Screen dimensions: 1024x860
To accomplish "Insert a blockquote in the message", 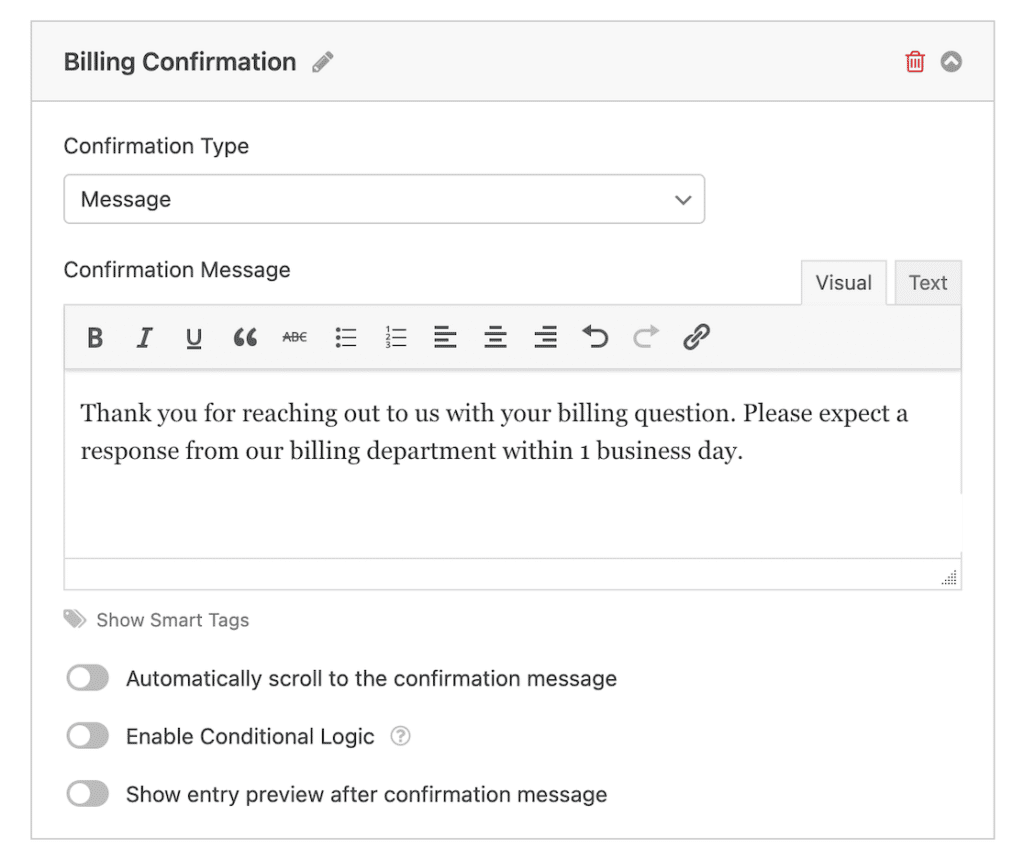I will point(244,337).
